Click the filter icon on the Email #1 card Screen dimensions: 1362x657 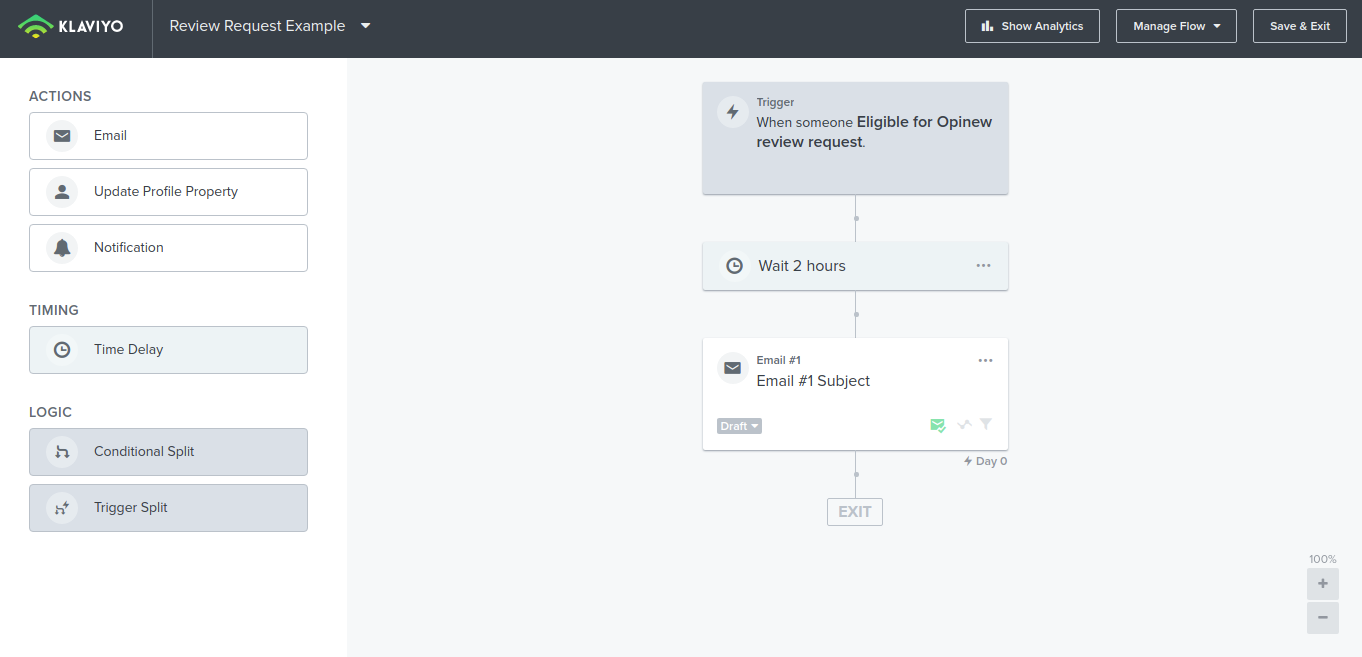(x=986, y=424)
